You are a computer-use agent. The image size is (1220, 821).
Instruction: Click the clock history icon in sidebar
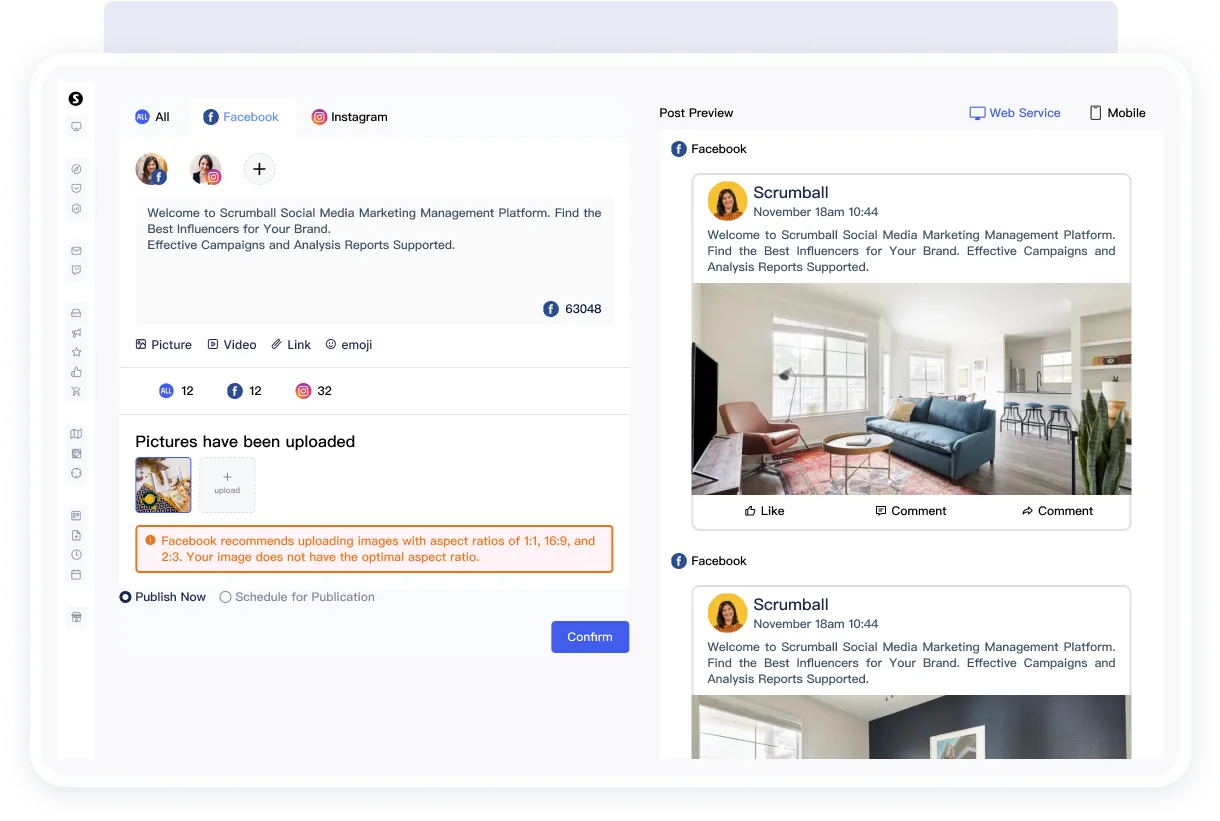[76, 555]
